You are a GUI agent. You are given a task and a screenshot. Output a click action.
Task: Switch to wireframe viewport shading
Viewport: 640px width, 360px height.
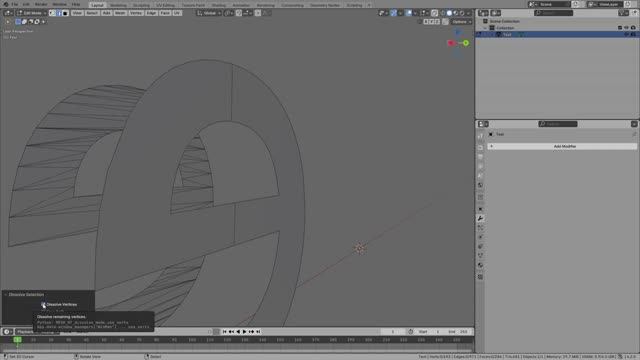click(x=443, y=13)
